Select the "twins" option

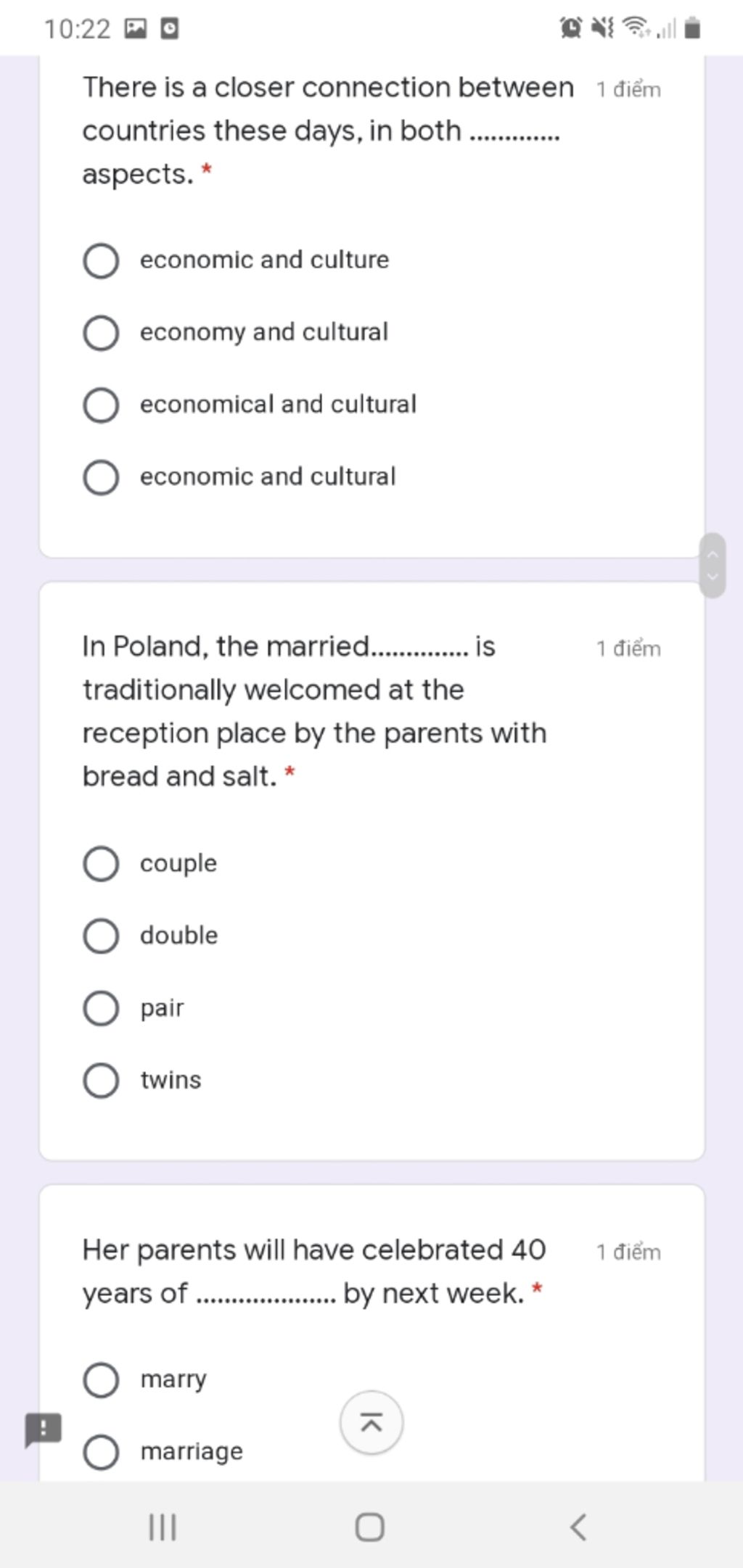coord(102,1081)
